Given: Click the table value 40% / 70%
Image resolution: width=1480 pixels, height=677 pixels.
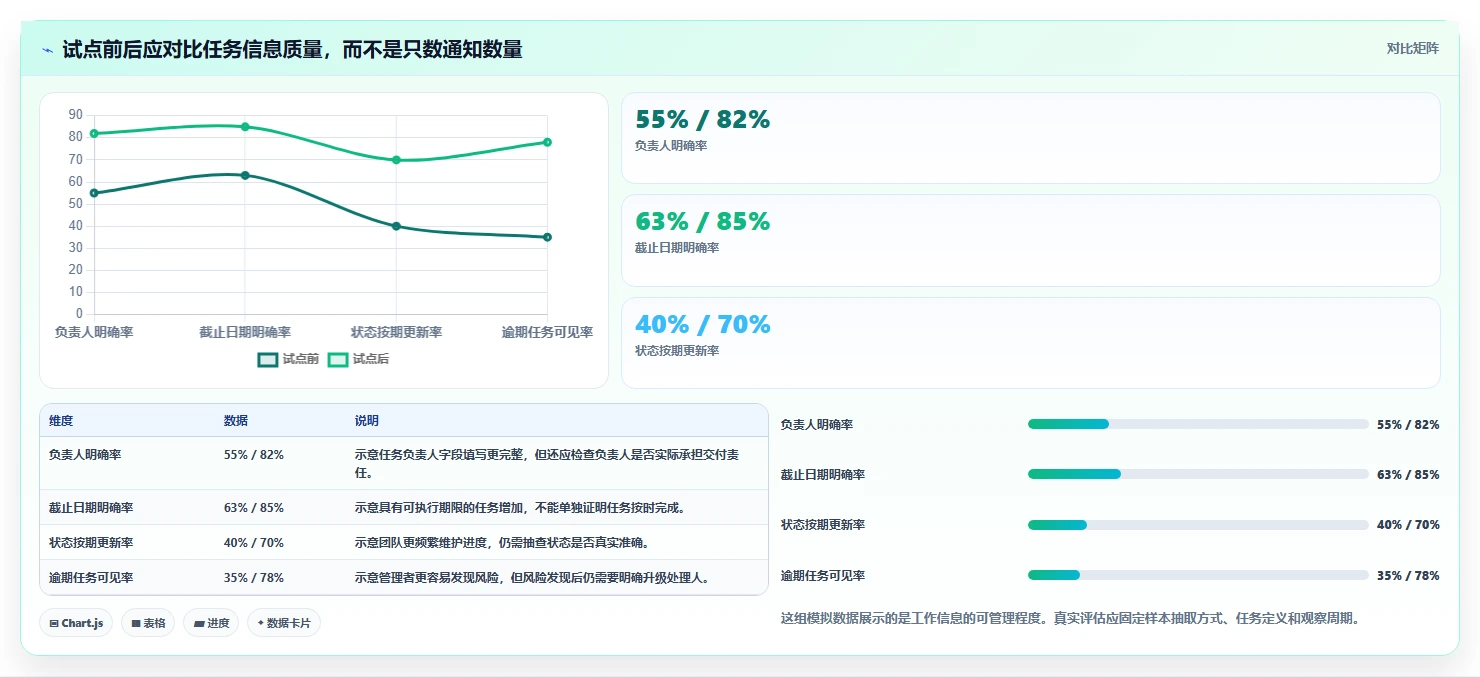Looking at the screenshot, I should pos(254,542).
